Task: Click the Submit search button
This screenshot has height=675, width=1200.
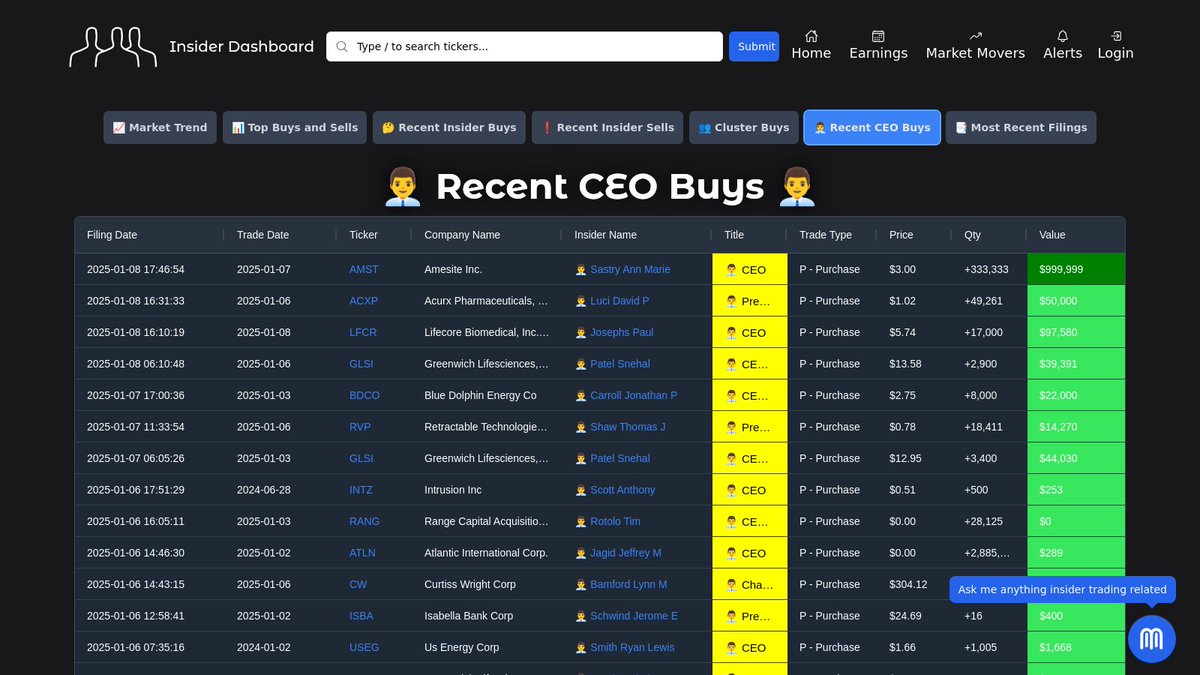Action: pos(754,46)
